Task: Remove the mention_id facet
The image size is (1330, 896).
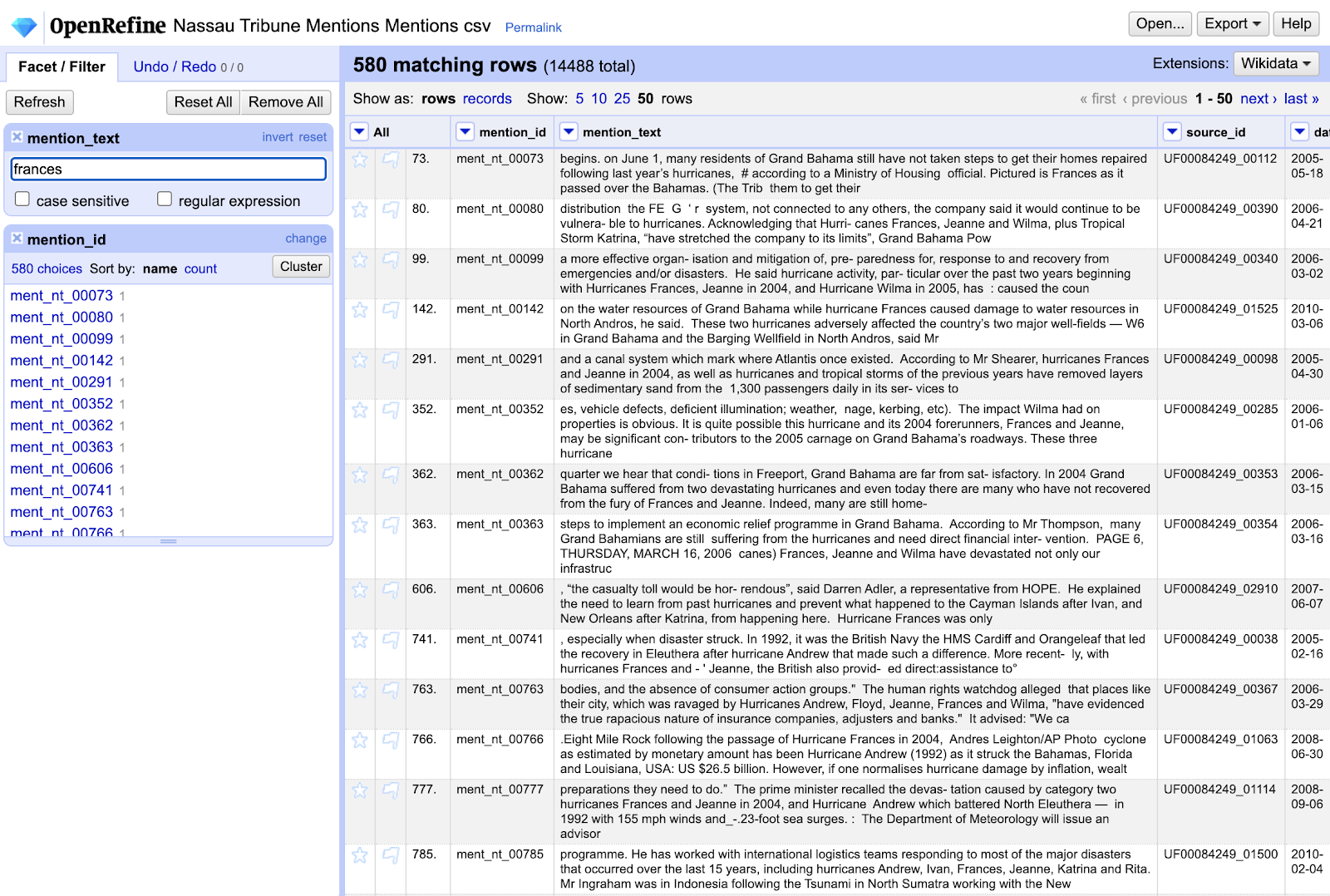Action: tap(17, 239)
